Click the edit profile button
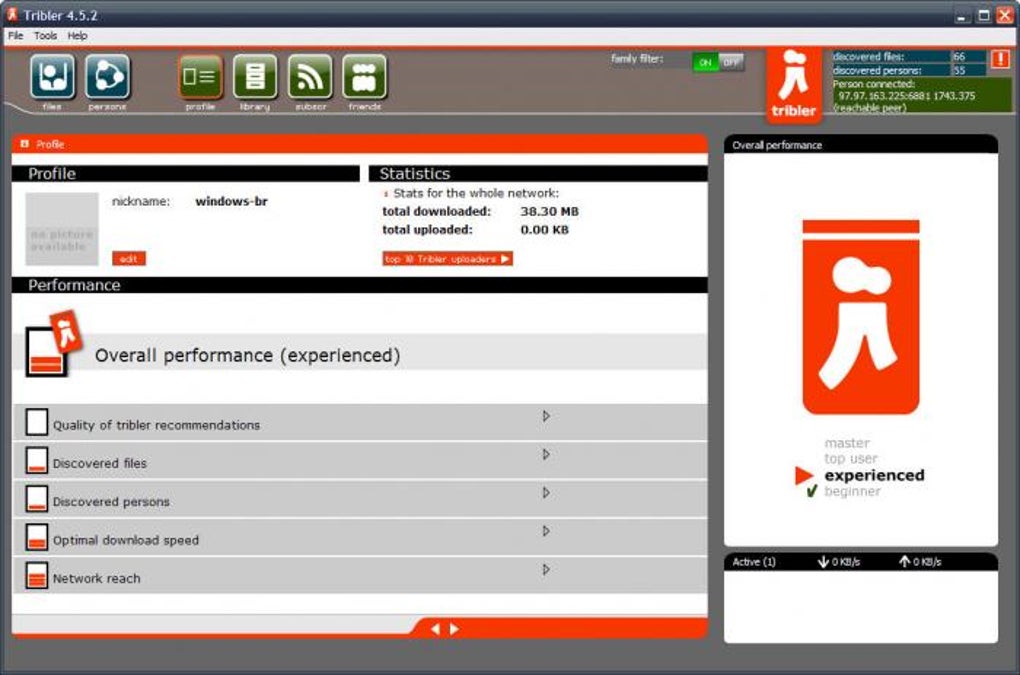 [x=129, y=259]
